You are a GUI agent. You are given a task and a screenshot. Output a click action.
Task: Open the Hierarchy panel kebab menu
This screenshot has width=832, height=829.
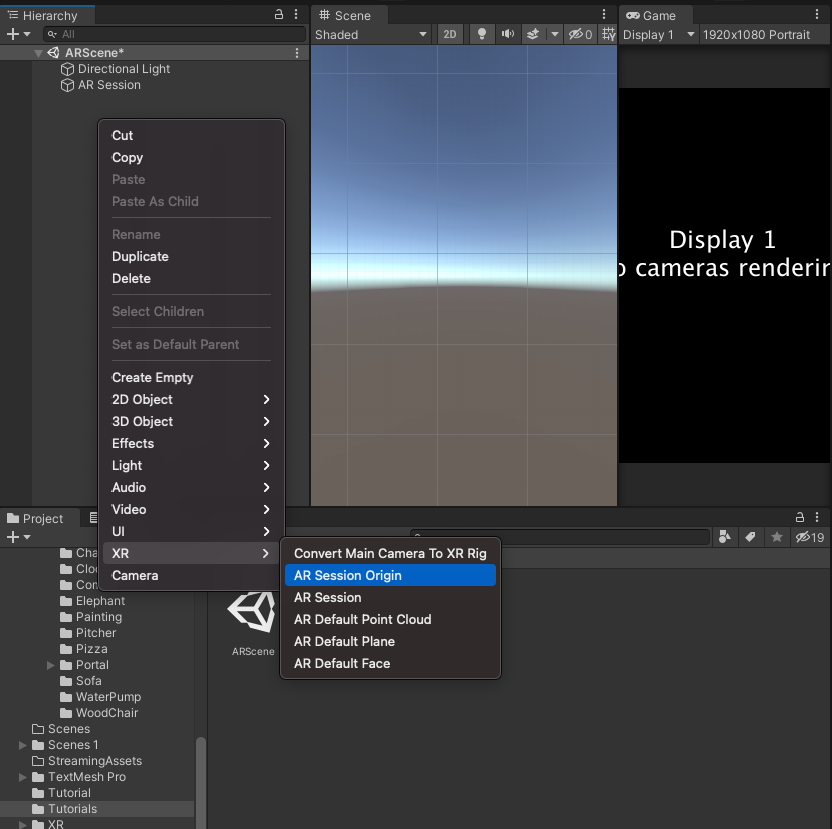[296, 14]
